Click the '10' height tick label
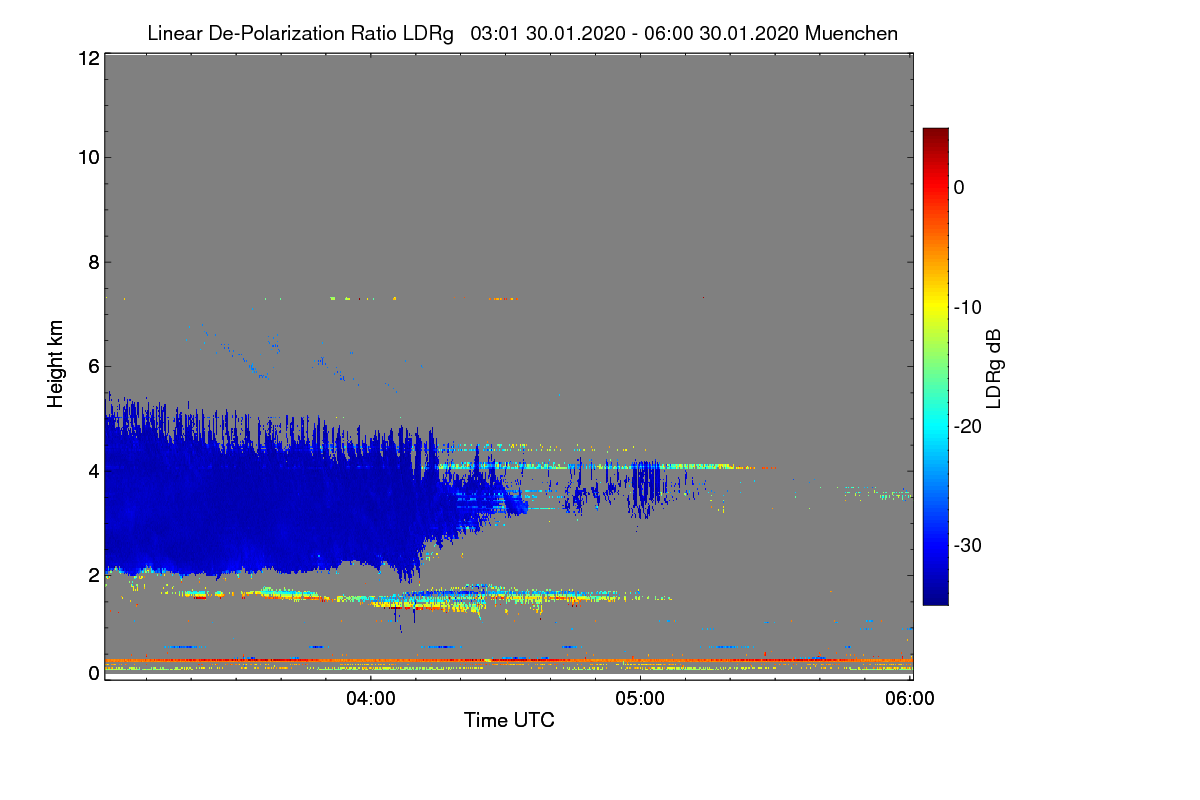This screenshot has width=1200, height=800. click(x=88, y=157)
